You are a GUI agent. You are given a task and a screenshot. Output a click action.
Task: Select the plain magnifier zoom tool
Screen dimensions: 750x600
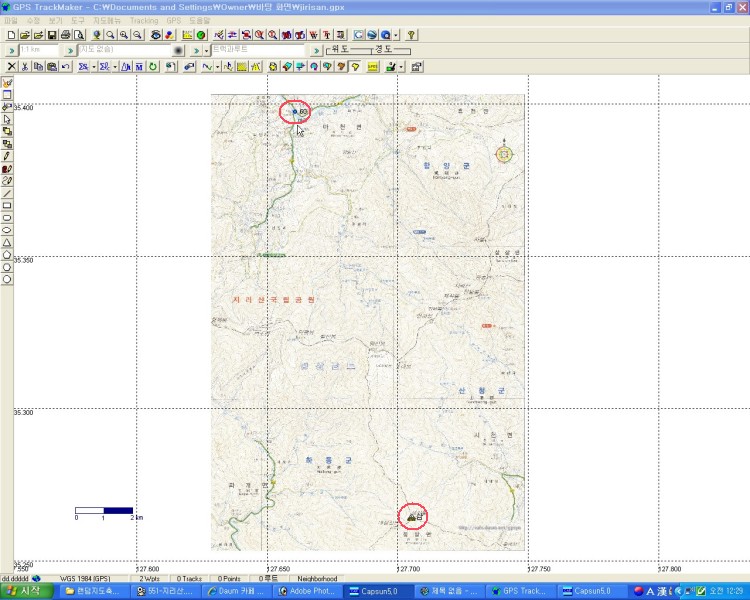[110, 35]
